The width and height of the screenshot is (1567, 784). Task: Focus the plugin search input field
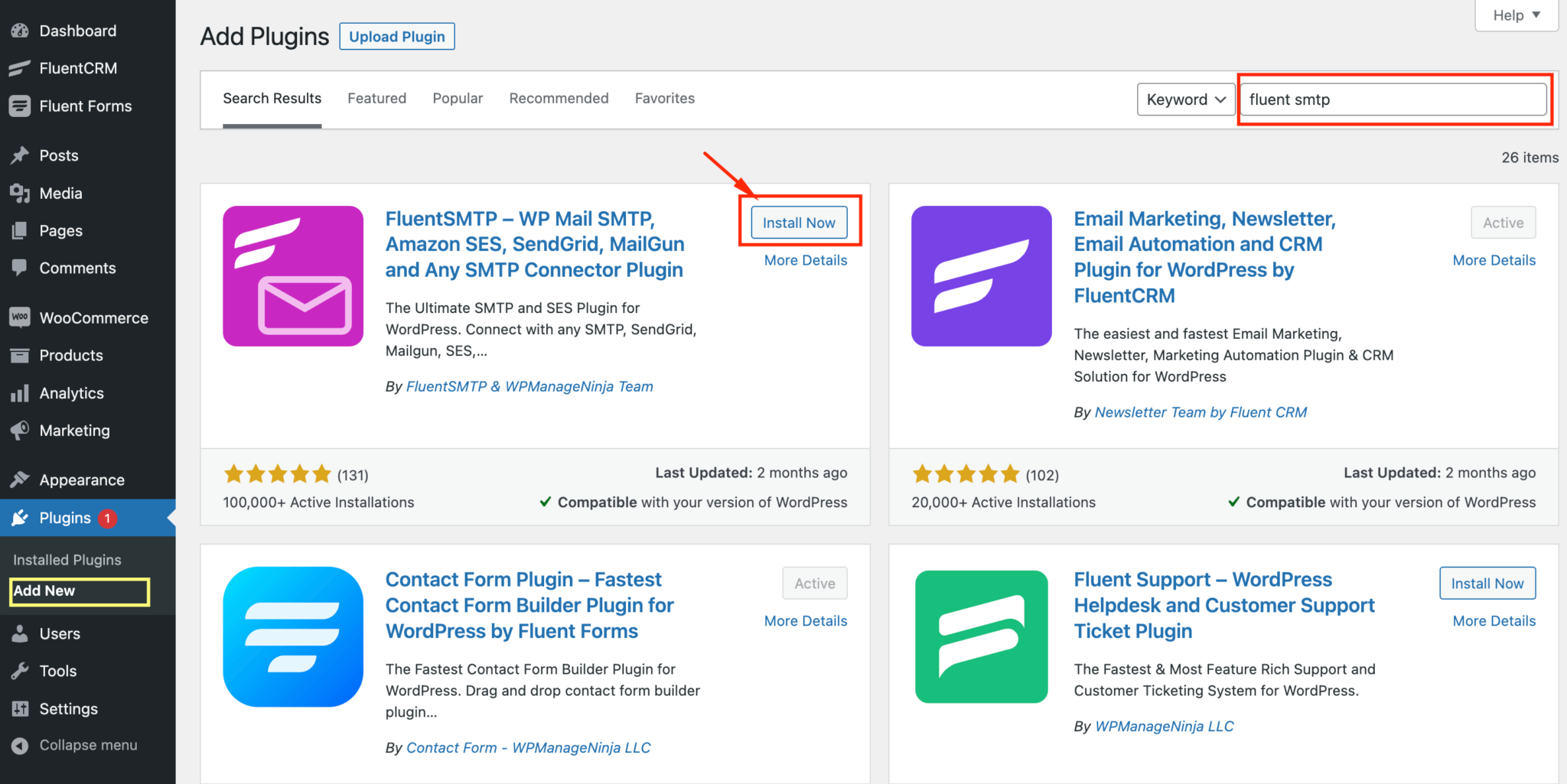pos(1393,99)
